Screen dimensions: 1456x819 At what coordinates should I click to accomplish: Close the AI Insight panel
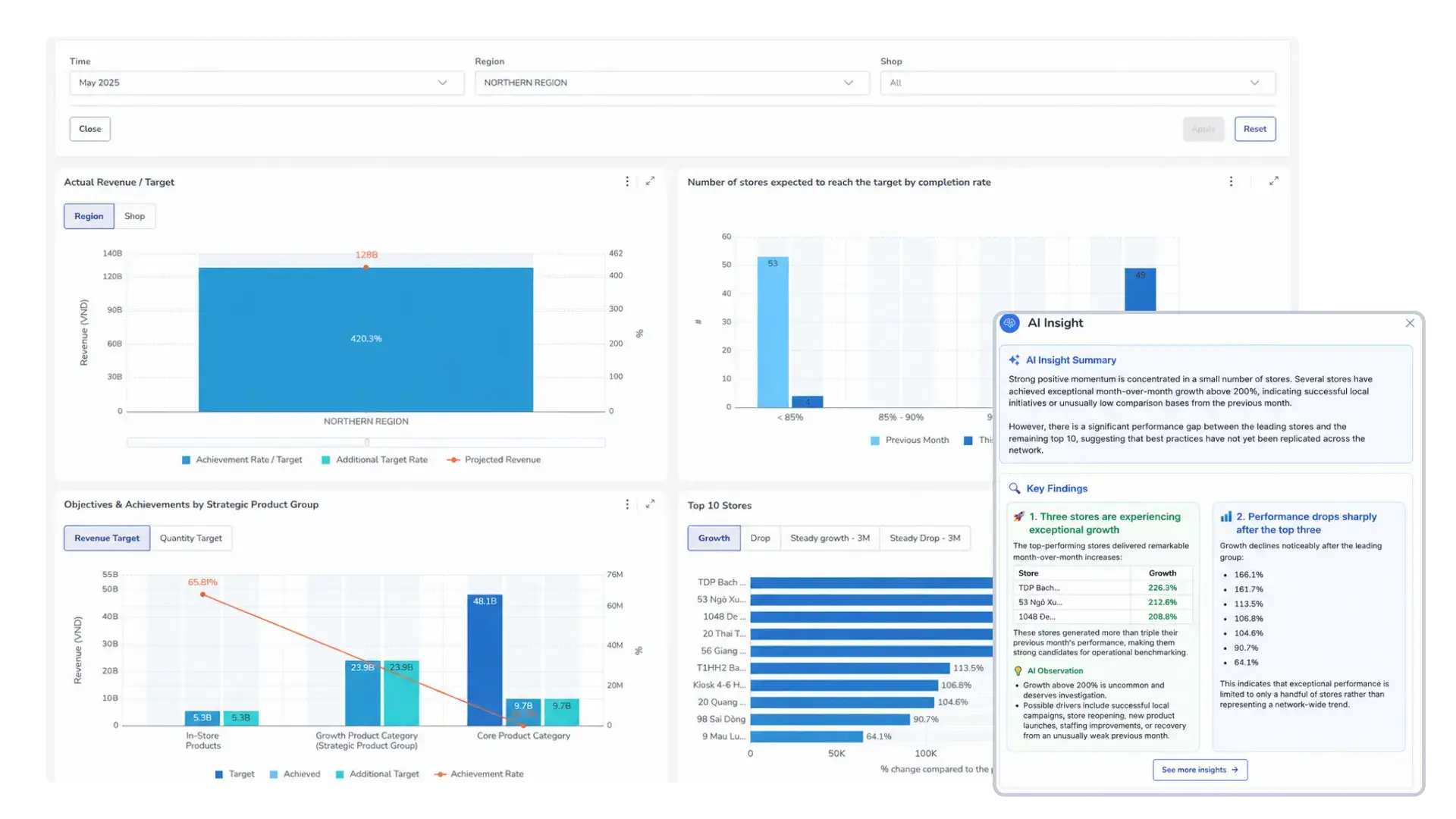(1410, 323)
